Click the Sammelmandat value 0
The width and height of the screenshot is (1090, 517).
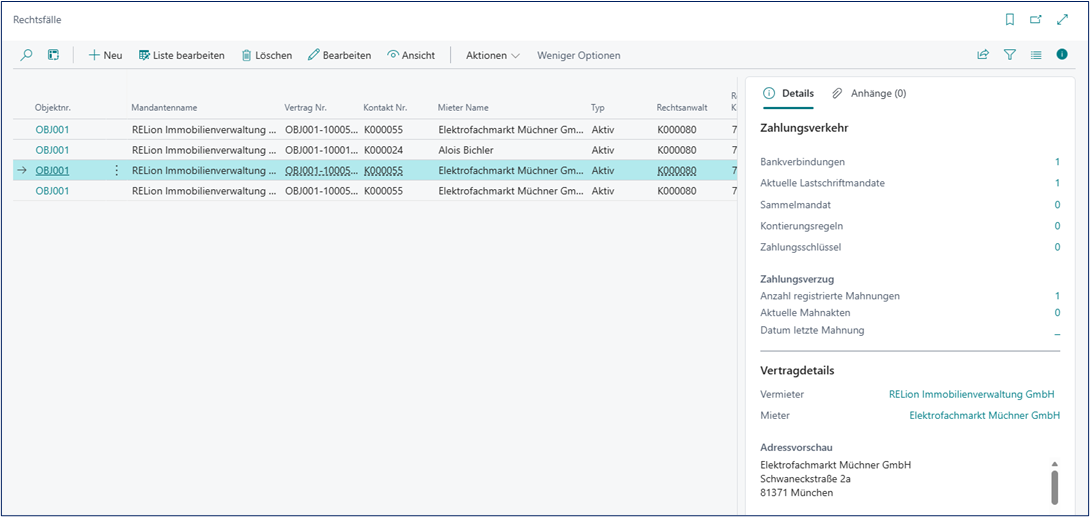click(x=1057, y=204)
